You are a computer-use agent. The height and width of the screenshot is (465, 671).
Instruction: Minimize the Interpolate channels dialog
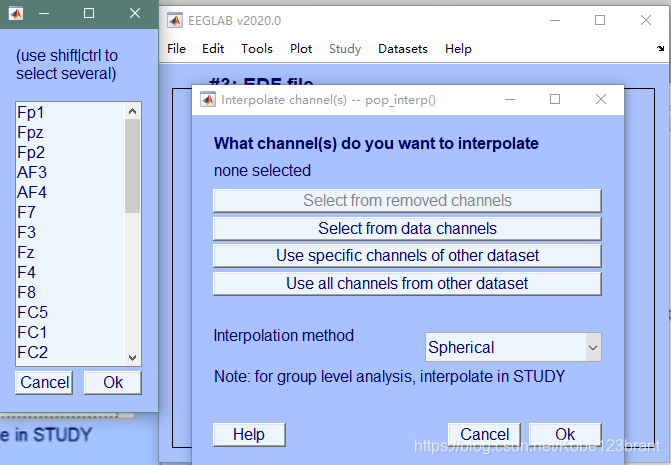click(510, 99)
